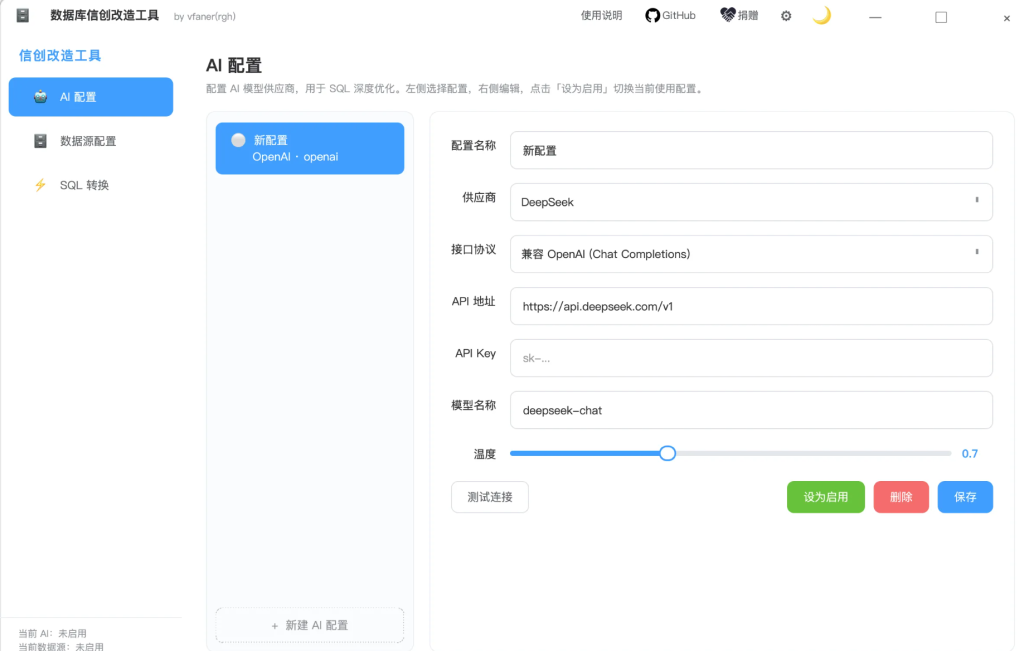This screenshot has height=651, width=1024.
Task: Click the 信创改造工具 sidebar title
Action: pyautogui.click(x=60, y=56)
